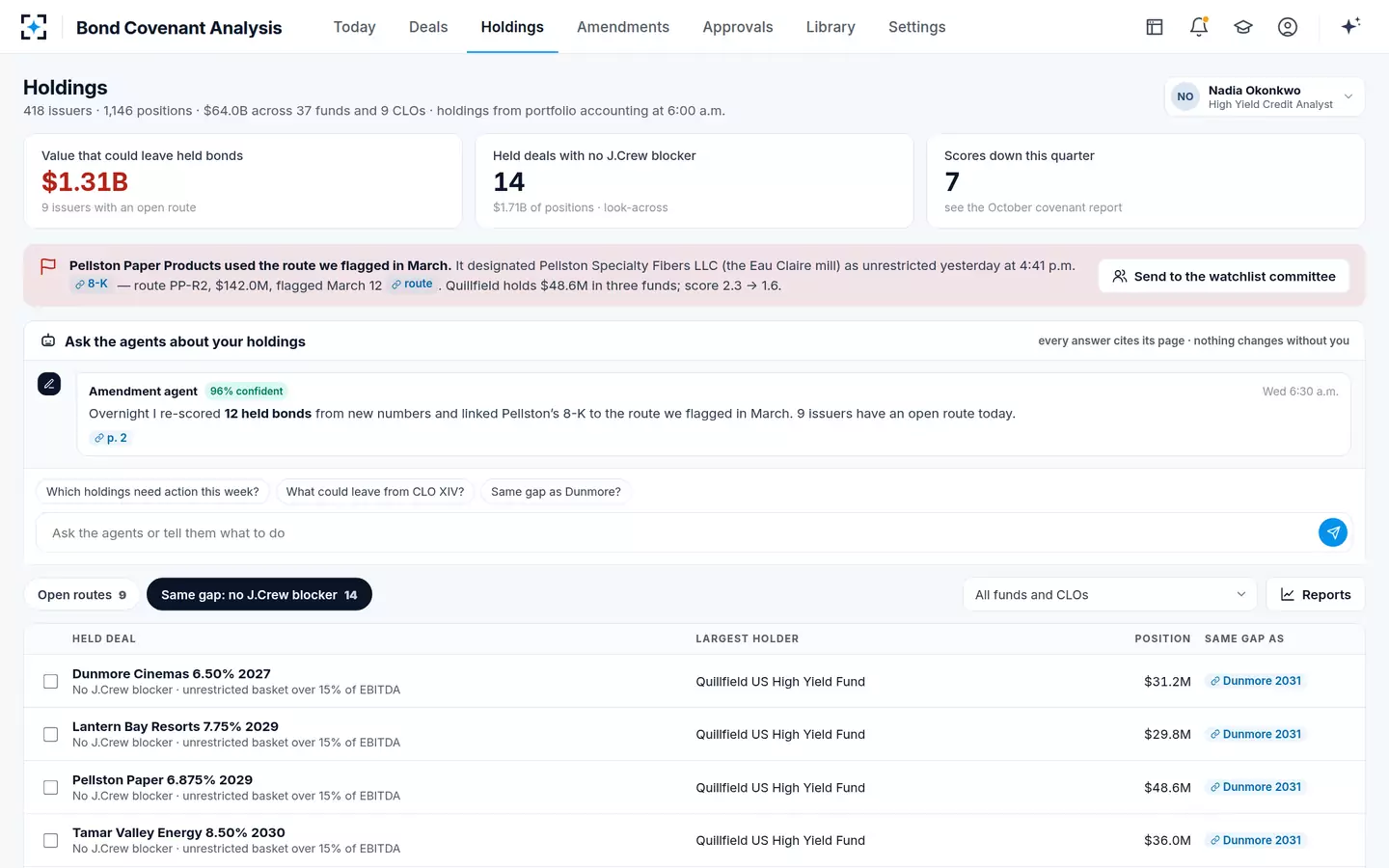
Task: Expand the Nadia Okonkwo user menu chevron
Action: [x=1348, y=96]
